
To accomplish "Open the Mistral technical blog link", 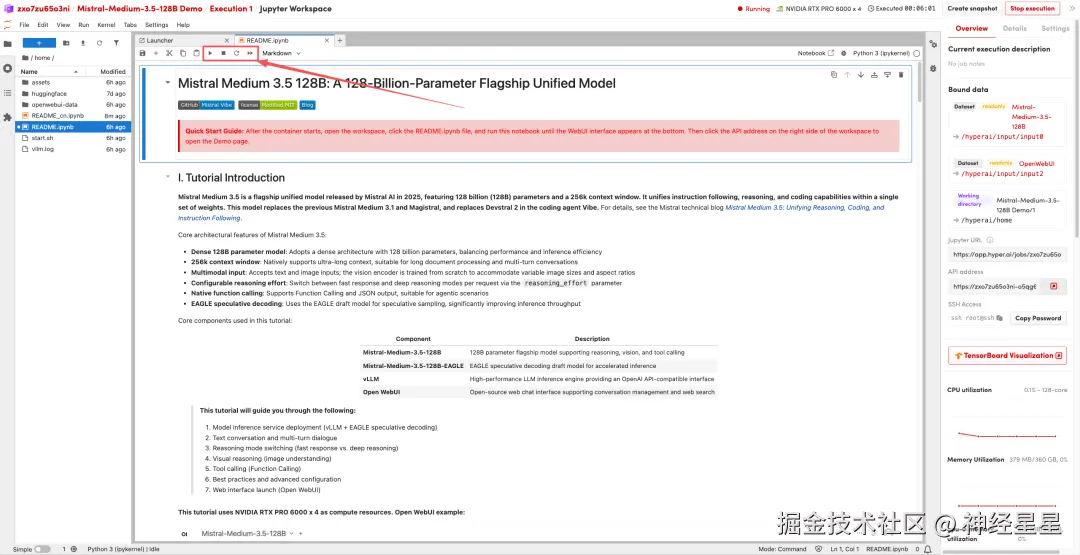I will [530, 212].
